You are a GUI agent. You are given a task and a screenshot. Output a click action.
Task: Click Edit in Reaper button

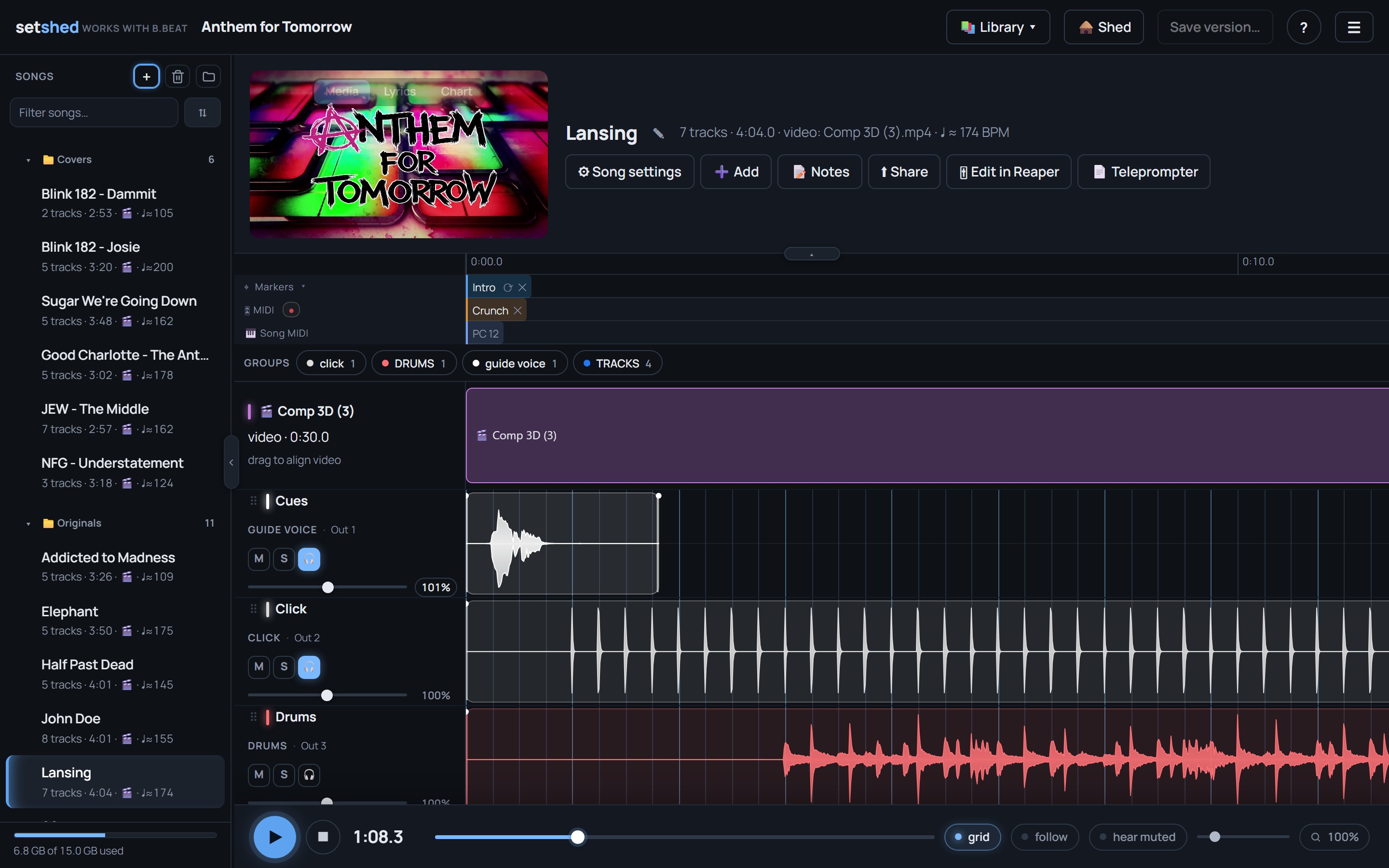[x=1008, y=172]
